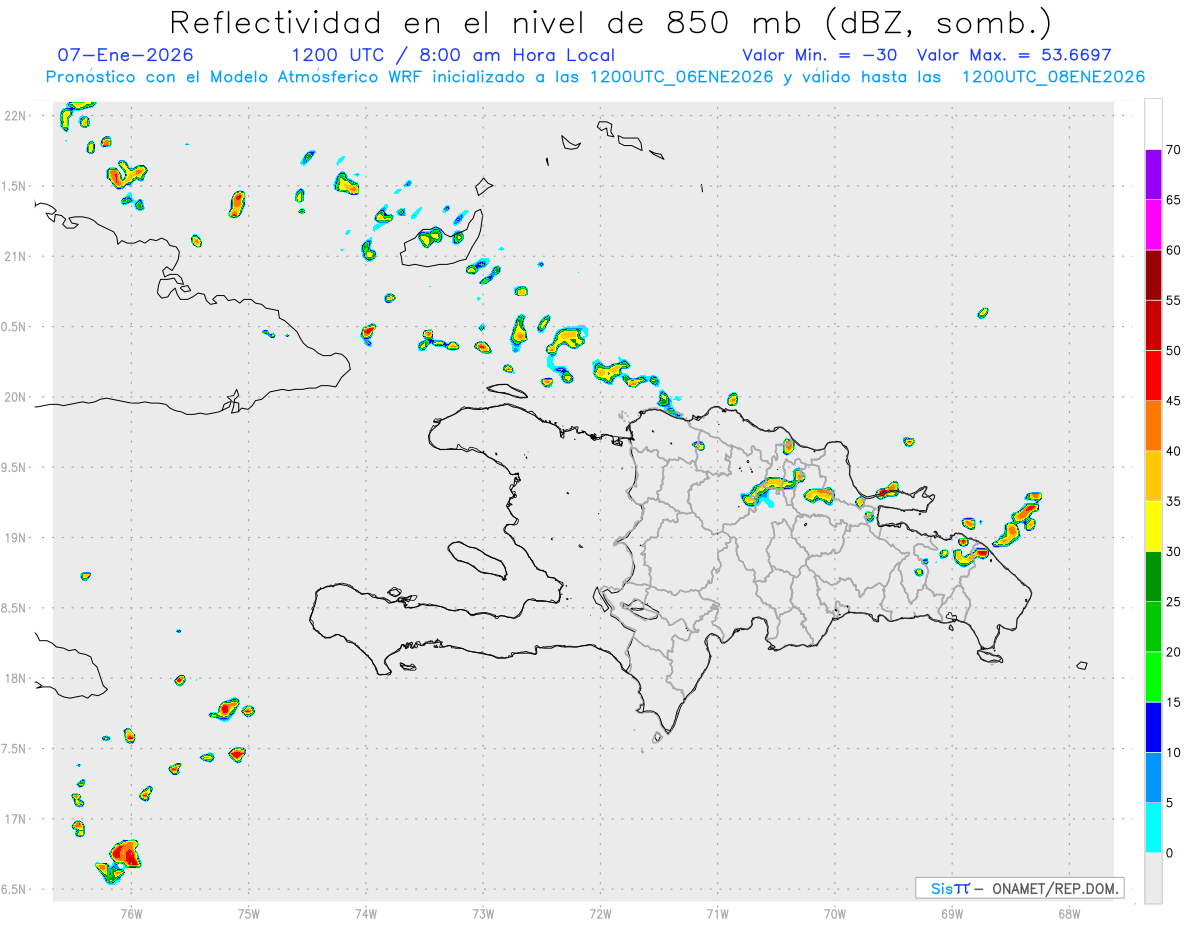Click the 'SisTT – ONAMET/REP.DOM.' credit label

tap(1020, 888)
